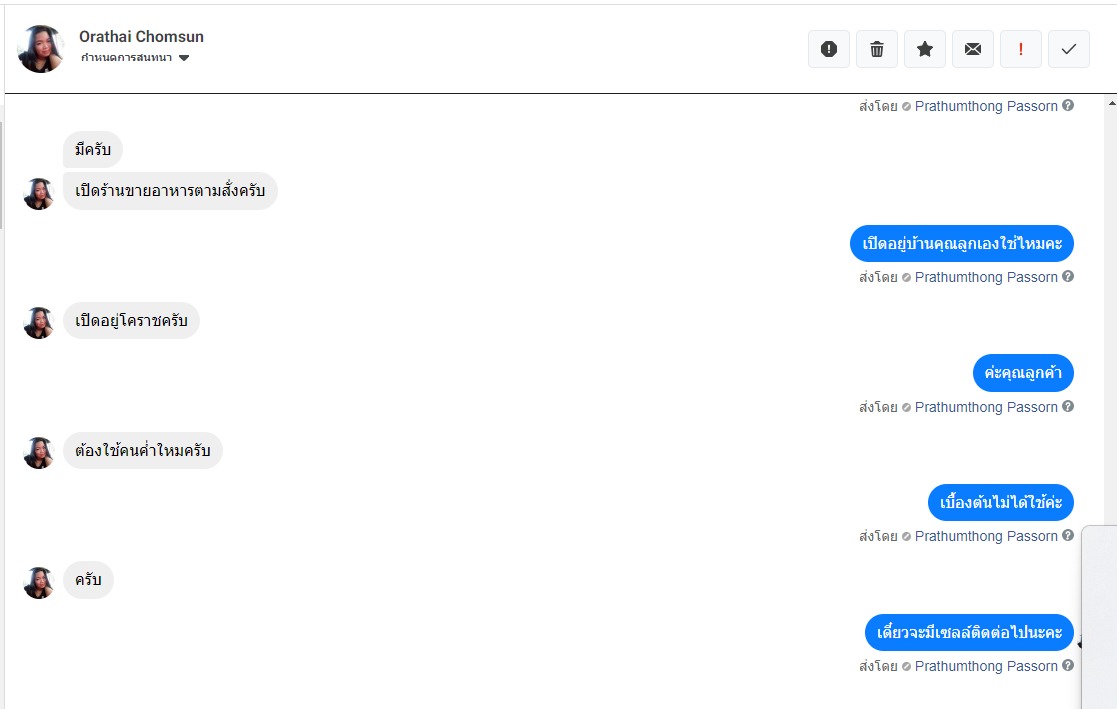Screen dimensions: 1117x709
Task: Select the "ต้องใช้คนค่ำใหมครับ" message bubble
Action: tap(143, 451)
